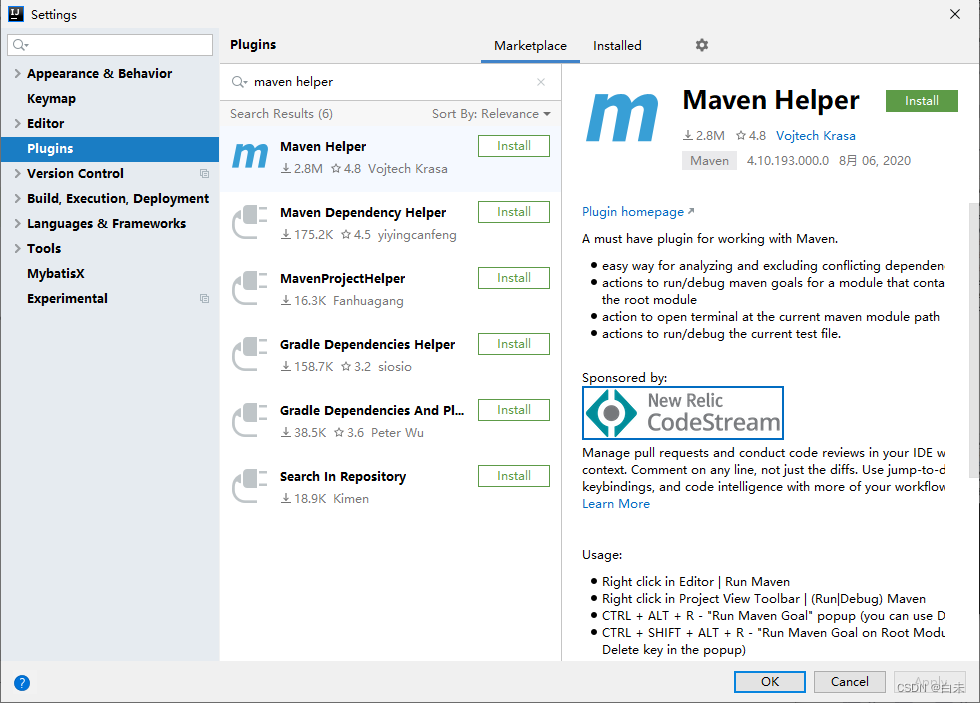
Task: Install Gradle Dependencies And Pl... plugin
Action: pyautogui.click(x=514, y=410)
